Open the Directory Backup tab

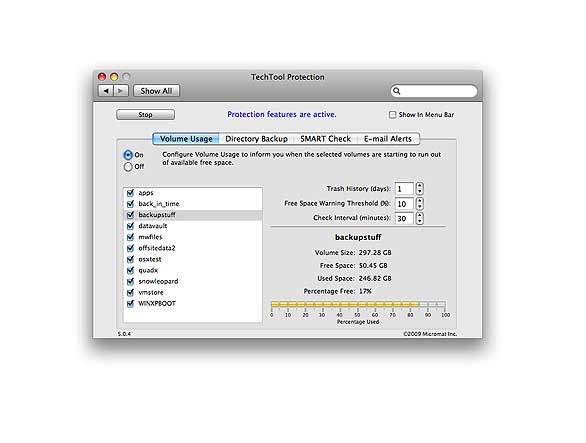(x=256, y=139)
